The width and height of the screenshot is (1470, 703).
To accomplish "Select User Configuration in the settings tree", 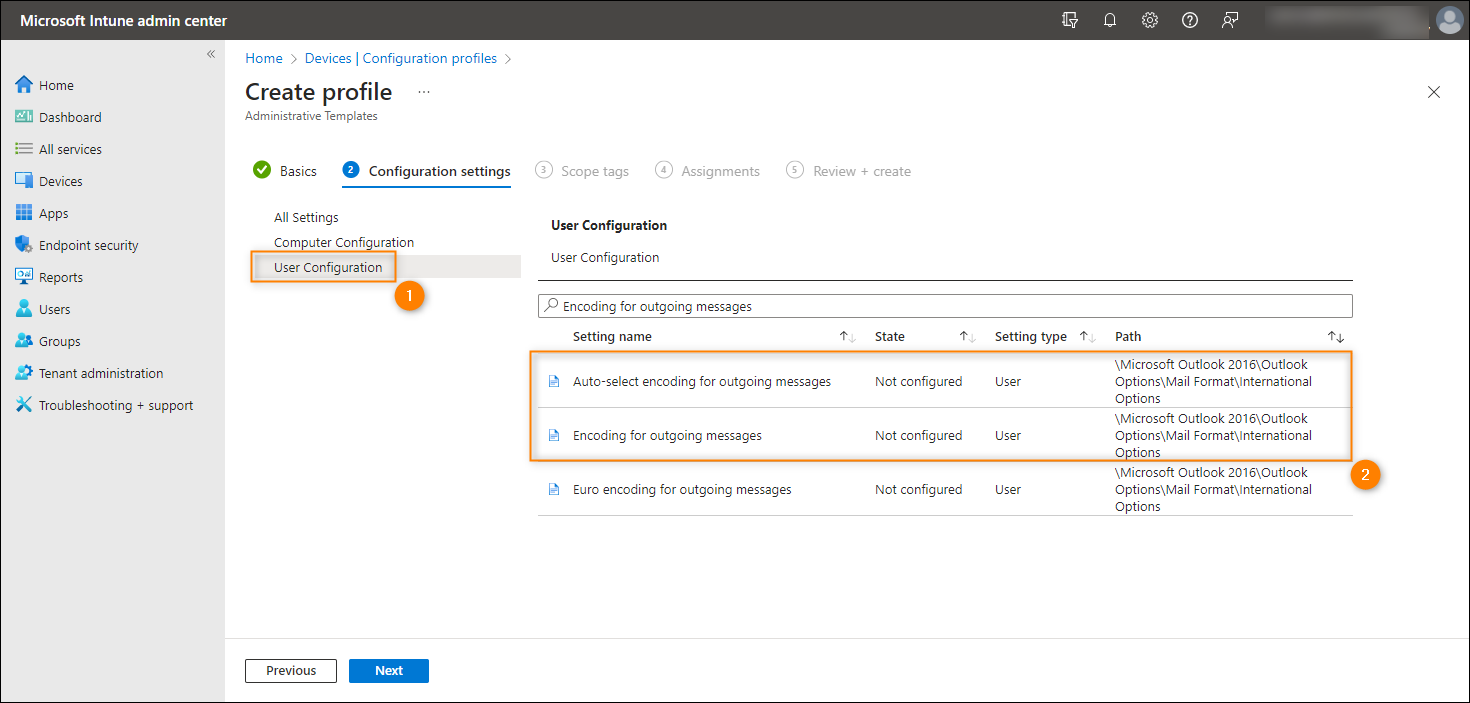I will point(328,267).
